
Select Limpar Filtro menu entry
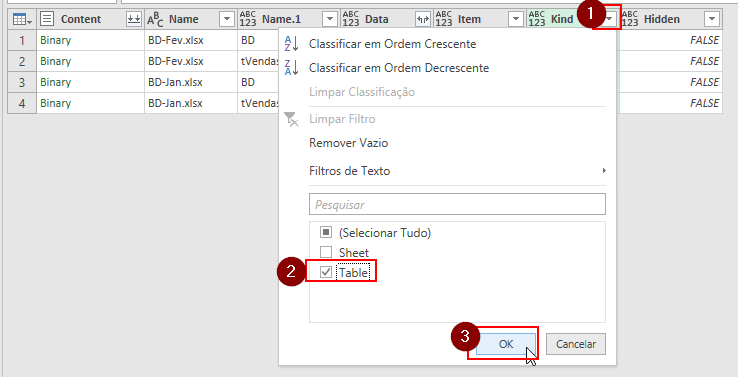click(x=342, y=119)
